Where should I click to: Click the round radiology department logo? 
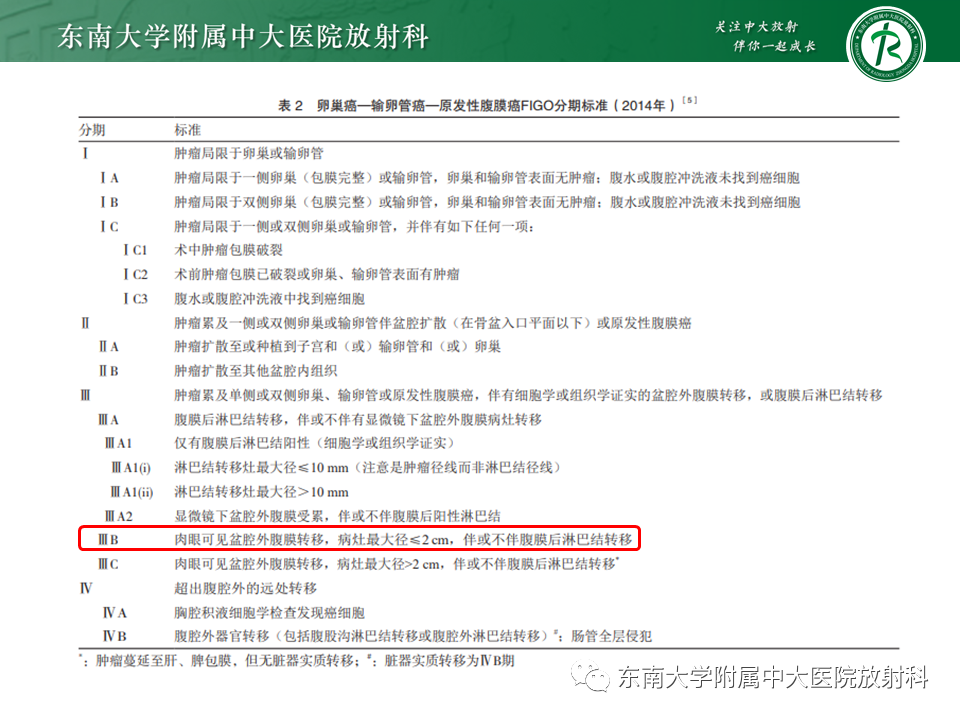pyautogui.click(x=886, y=45)
